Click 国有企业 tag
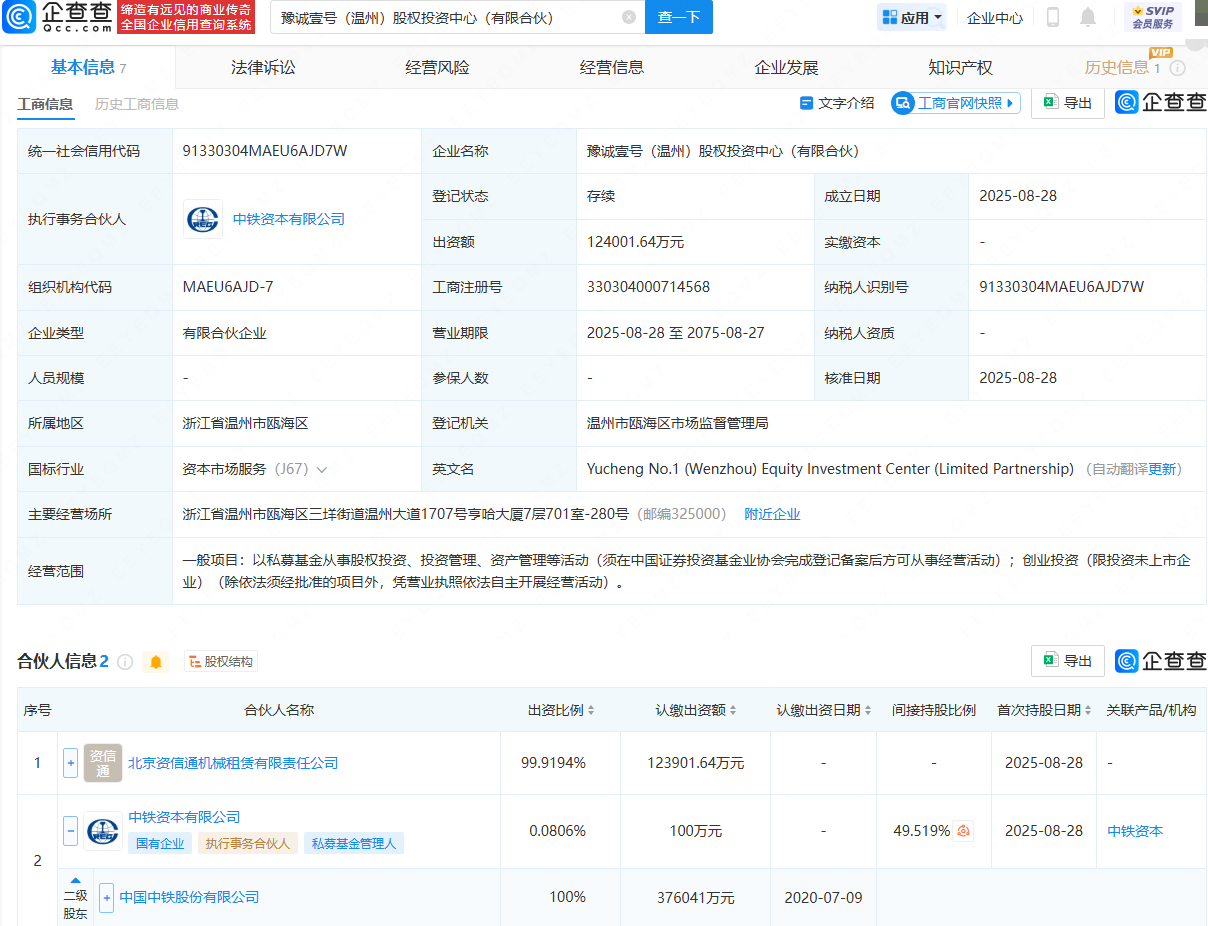 (x=160, y=844)
